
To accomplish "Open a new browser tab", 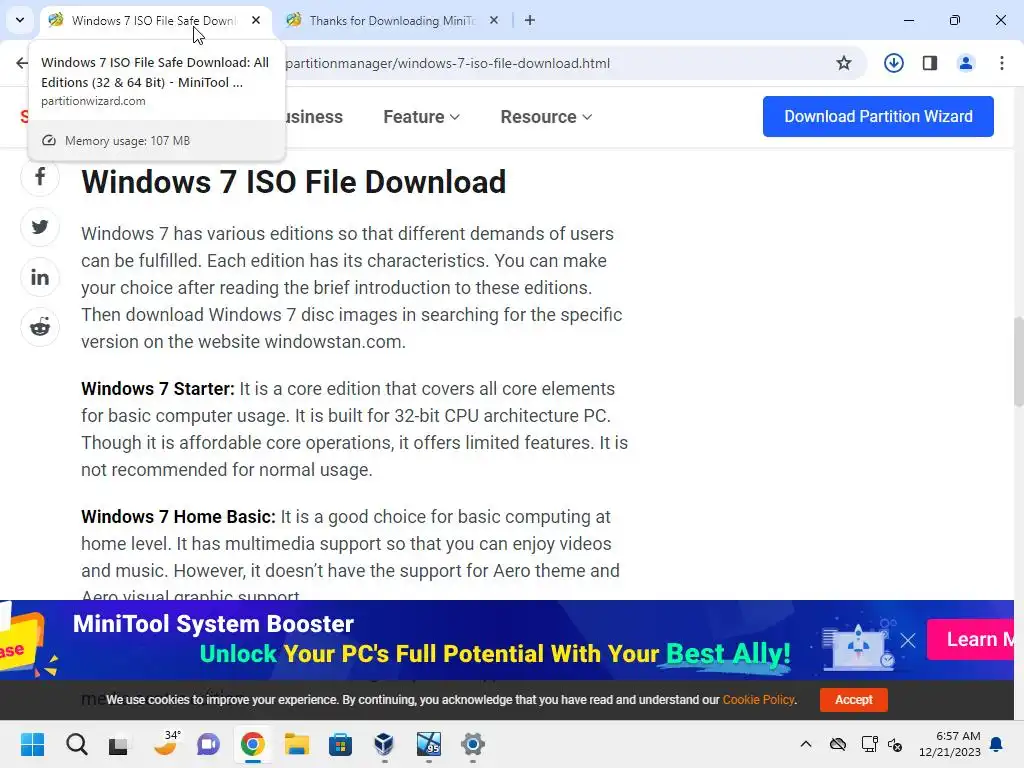I will 530,20.
